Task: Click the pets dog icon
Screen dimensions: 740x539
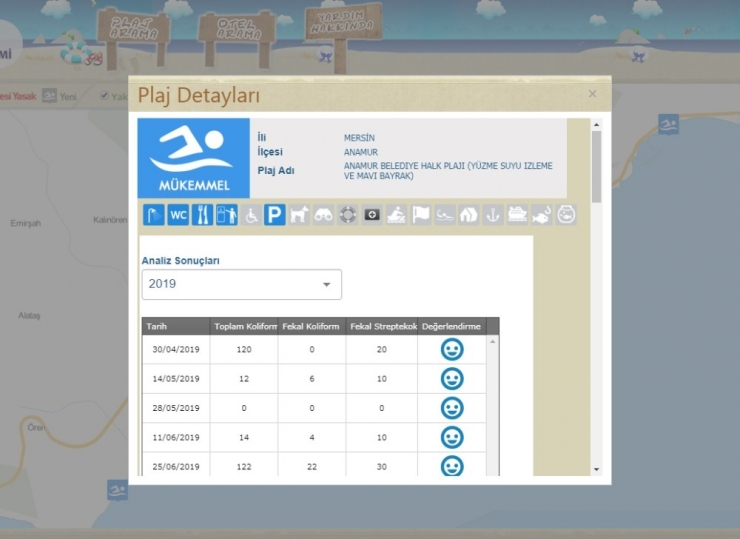Action: click(299, 214)
